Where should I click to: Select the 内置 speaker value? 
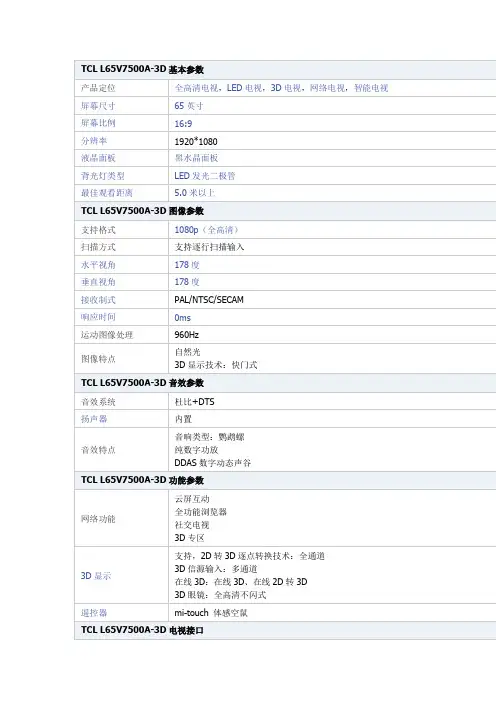pos(183,419)
